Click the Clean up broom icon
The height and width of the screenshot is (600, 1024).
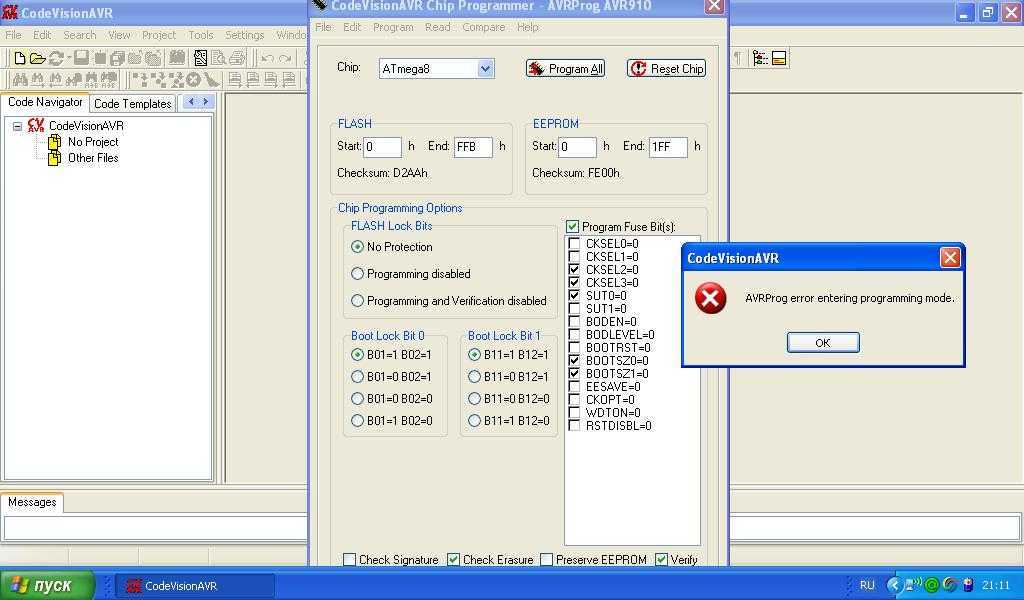pyautogui.click(x=211, y=80)
